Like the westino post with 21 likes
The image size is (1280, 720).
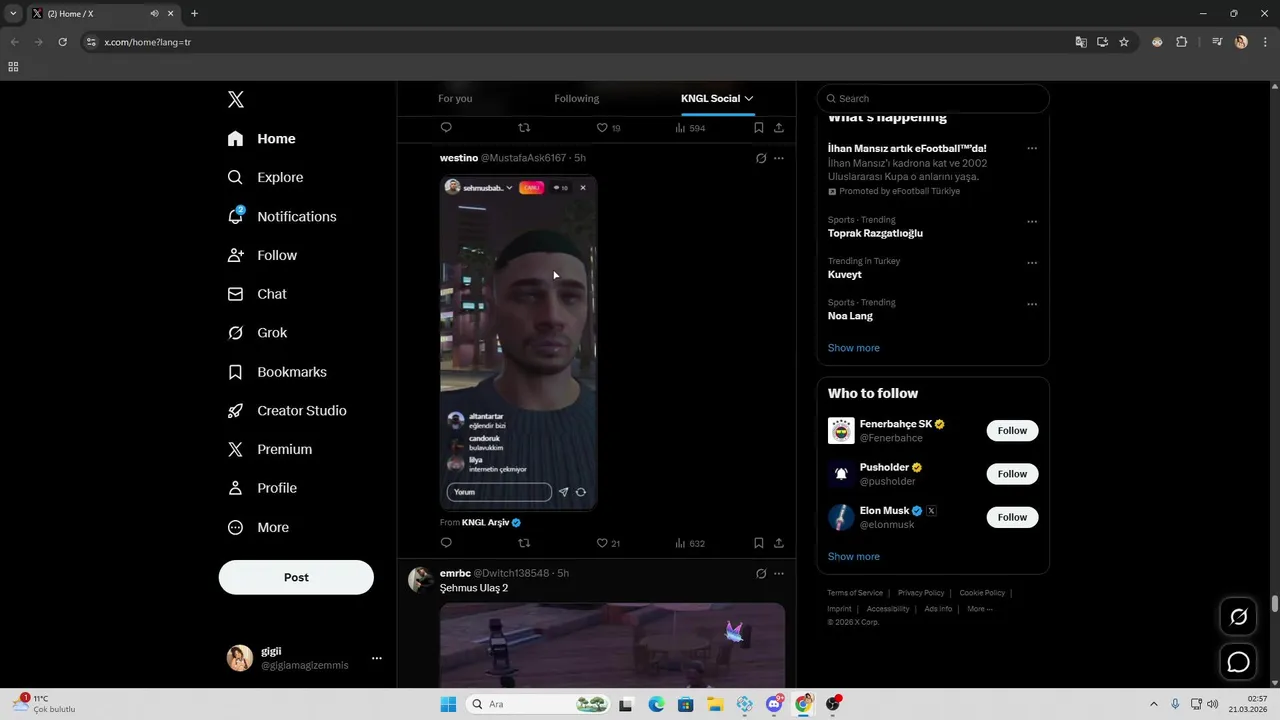click(x=608, y=543)
